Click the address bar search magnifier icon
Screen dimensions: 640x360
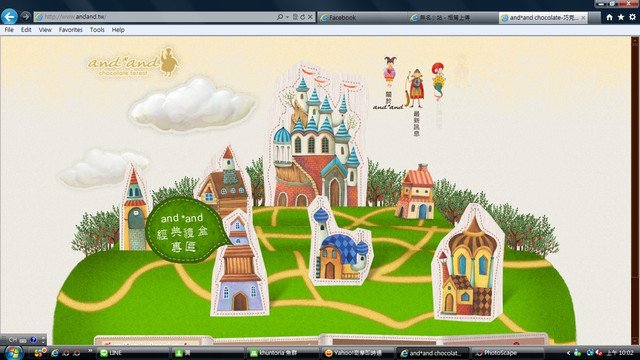point(280,17)
